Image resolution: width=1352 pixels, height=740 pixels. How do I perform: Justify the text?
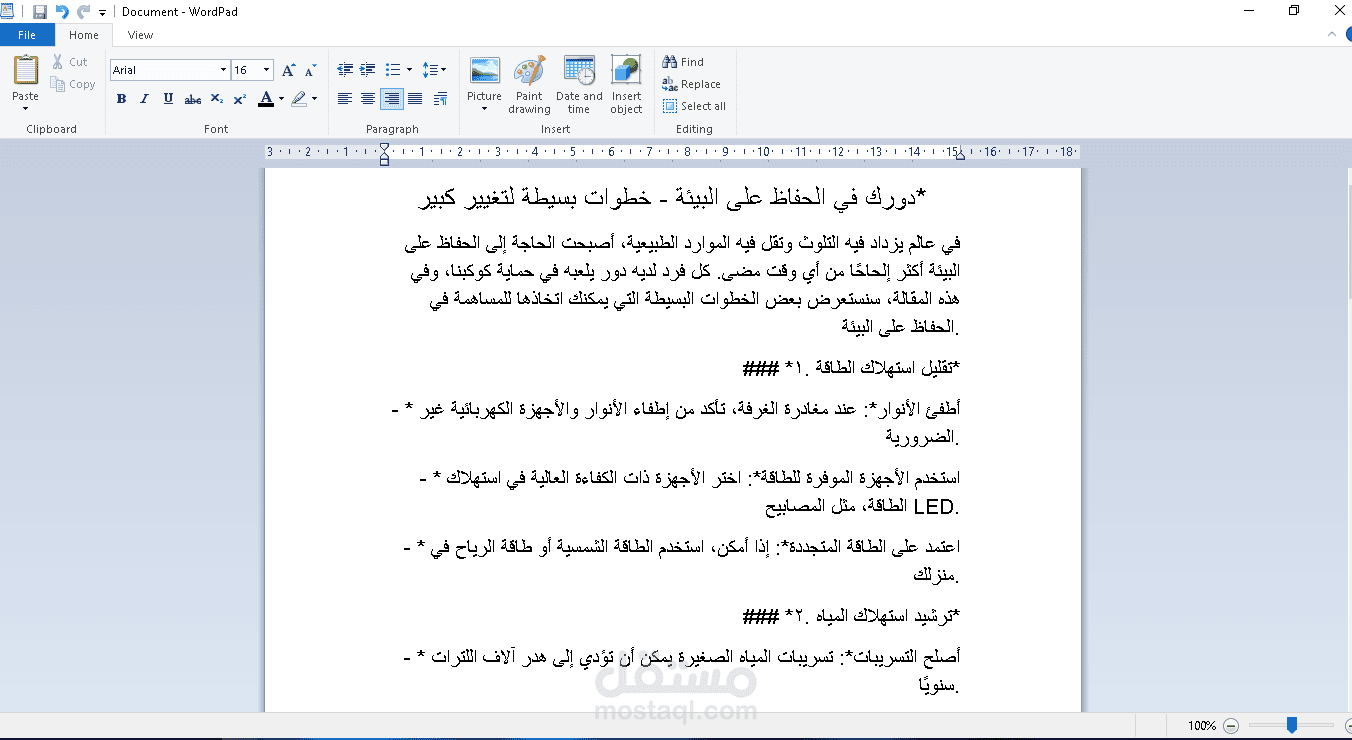click(x=415, y=99)
